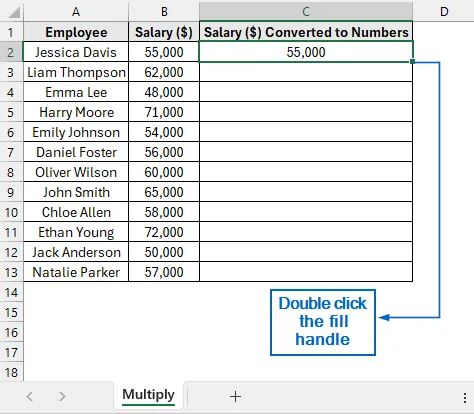The height and width of the screenshot is (414, 474).
Task: Select the Jack Anderson cell
Action: [x=76, y=252]
